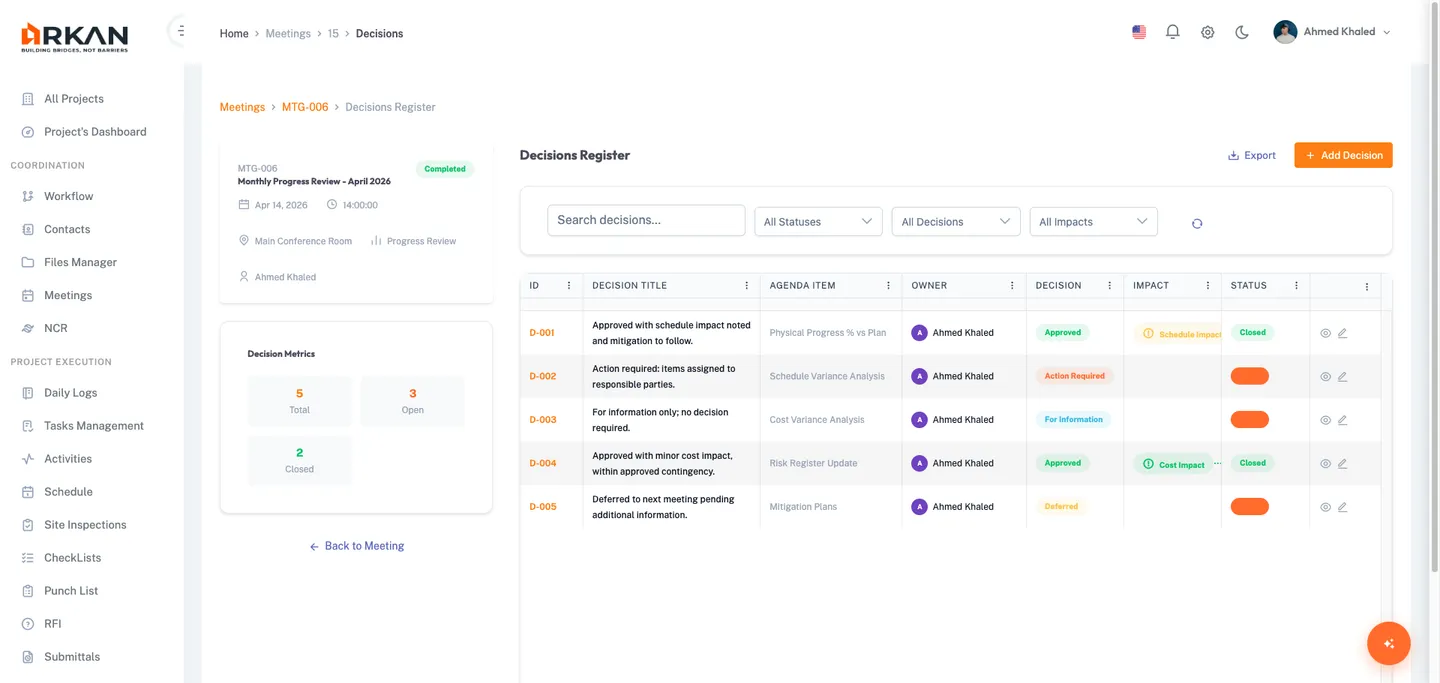View D-002 details with eye icon
1440x683 pixels.
click(x=1325, y=377)
